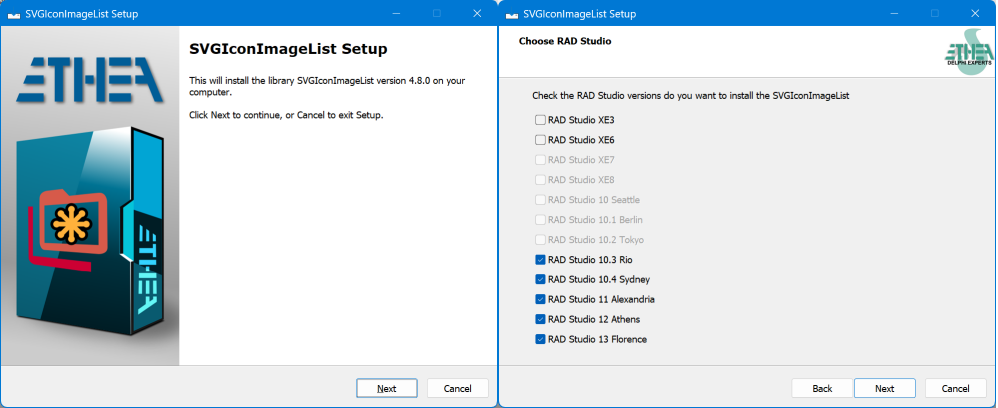Click the 'Choose RAD Studio' heading
The height and width of the screenshot is (408, 998).
tap(565, 41)
